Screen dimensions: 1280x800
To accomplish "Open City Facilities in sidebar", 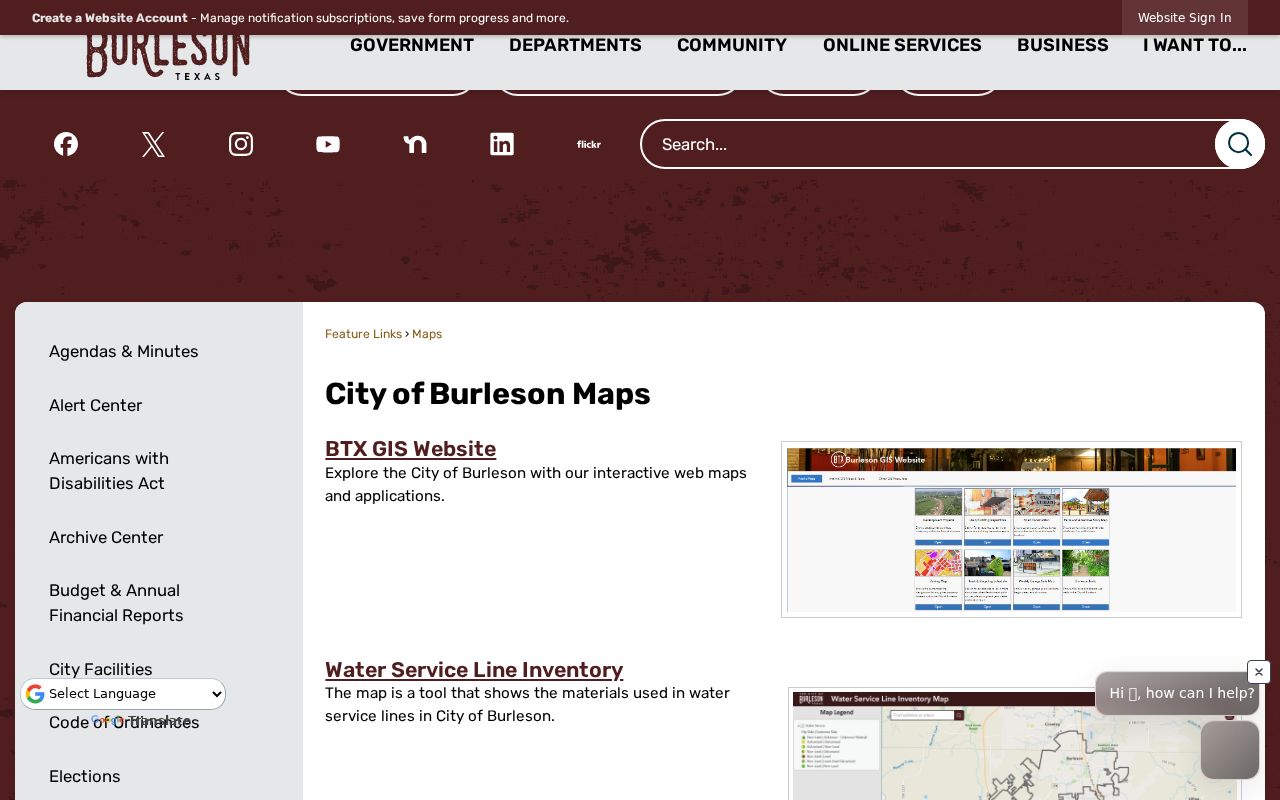I will pyautogui.click(x=101, y=669).
